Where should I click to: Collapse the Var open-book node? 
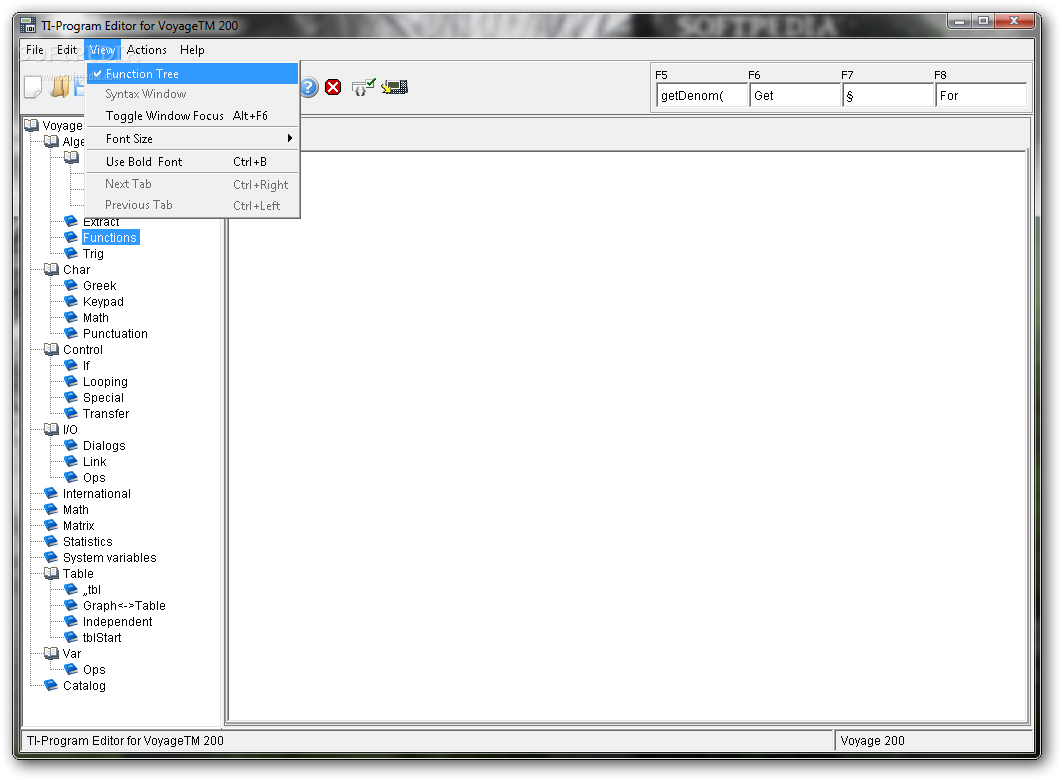(x=51, y=653)
